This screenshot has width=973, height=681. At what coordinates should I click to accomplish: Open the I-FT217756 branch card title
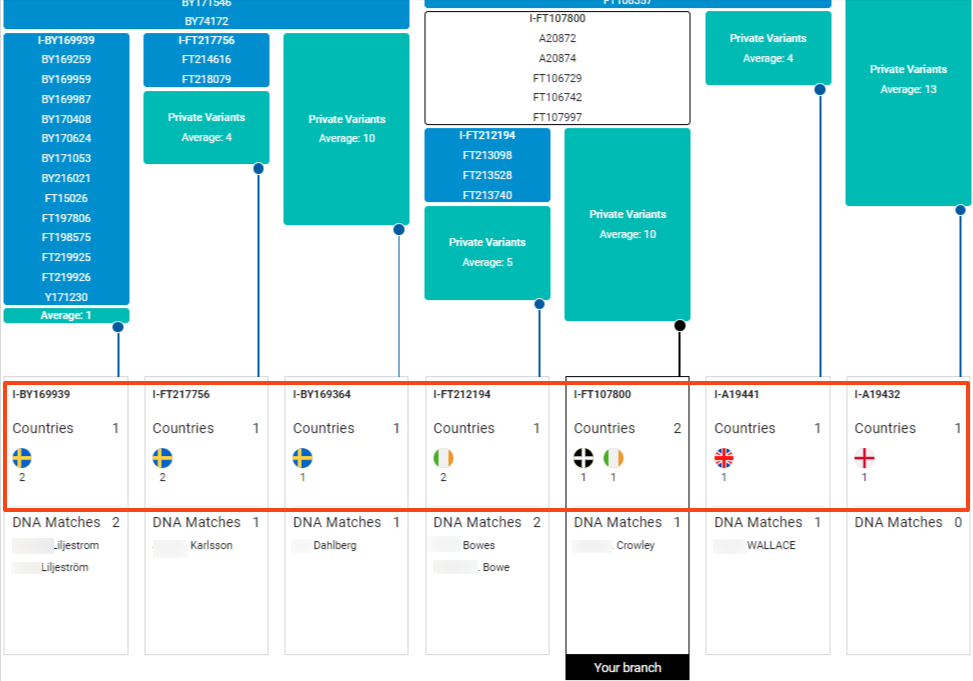(x=181, y=394)
